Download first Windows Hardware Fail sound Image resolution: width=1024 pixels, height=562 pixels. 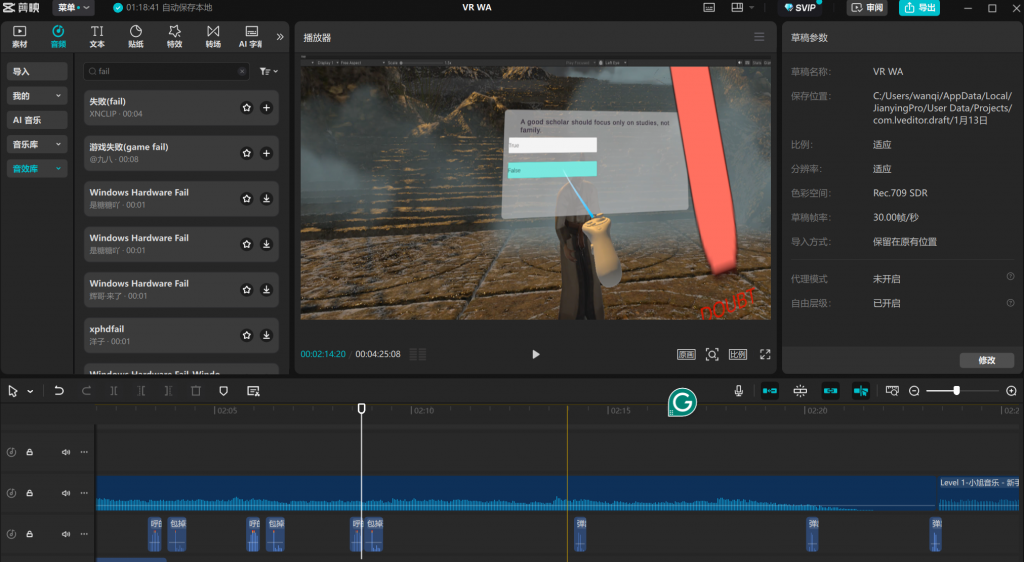[x=266, y=198]
